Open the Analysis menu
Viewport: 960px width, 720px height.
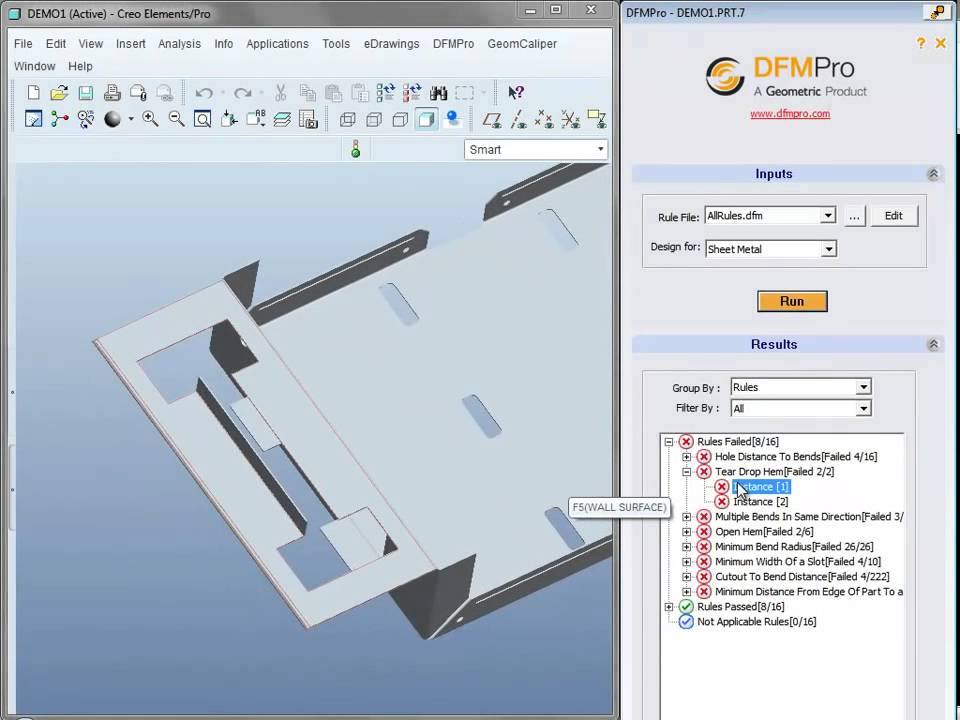[179, 44]
